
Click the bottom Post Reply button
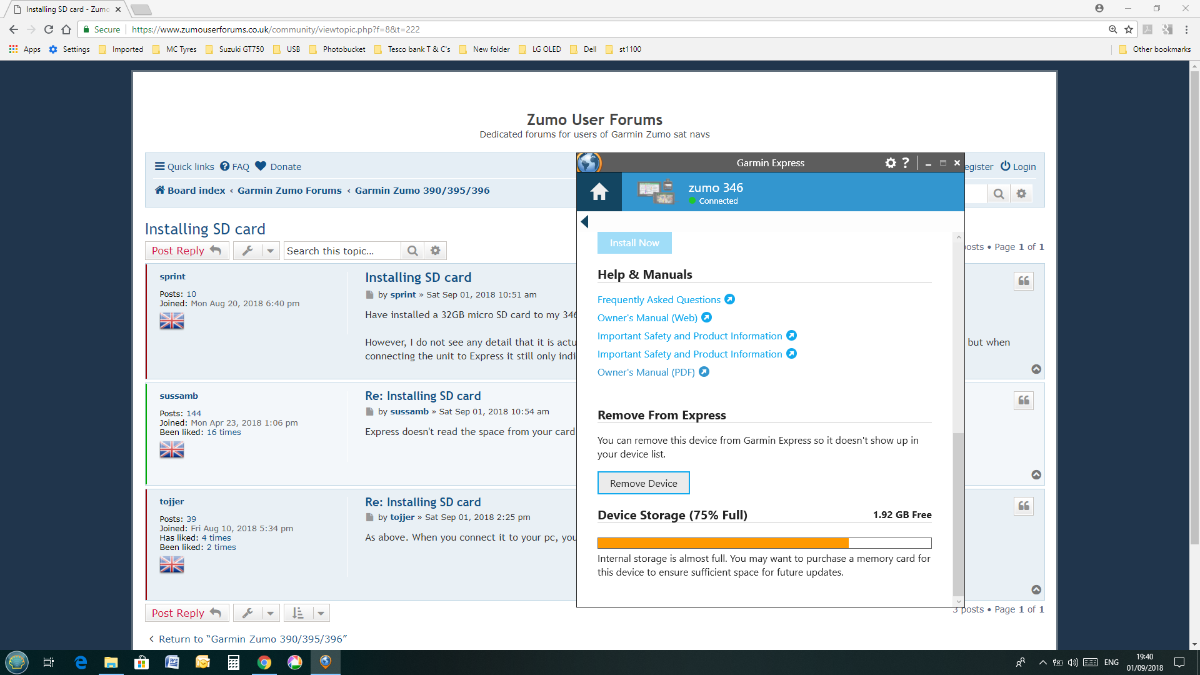[187, 613]
